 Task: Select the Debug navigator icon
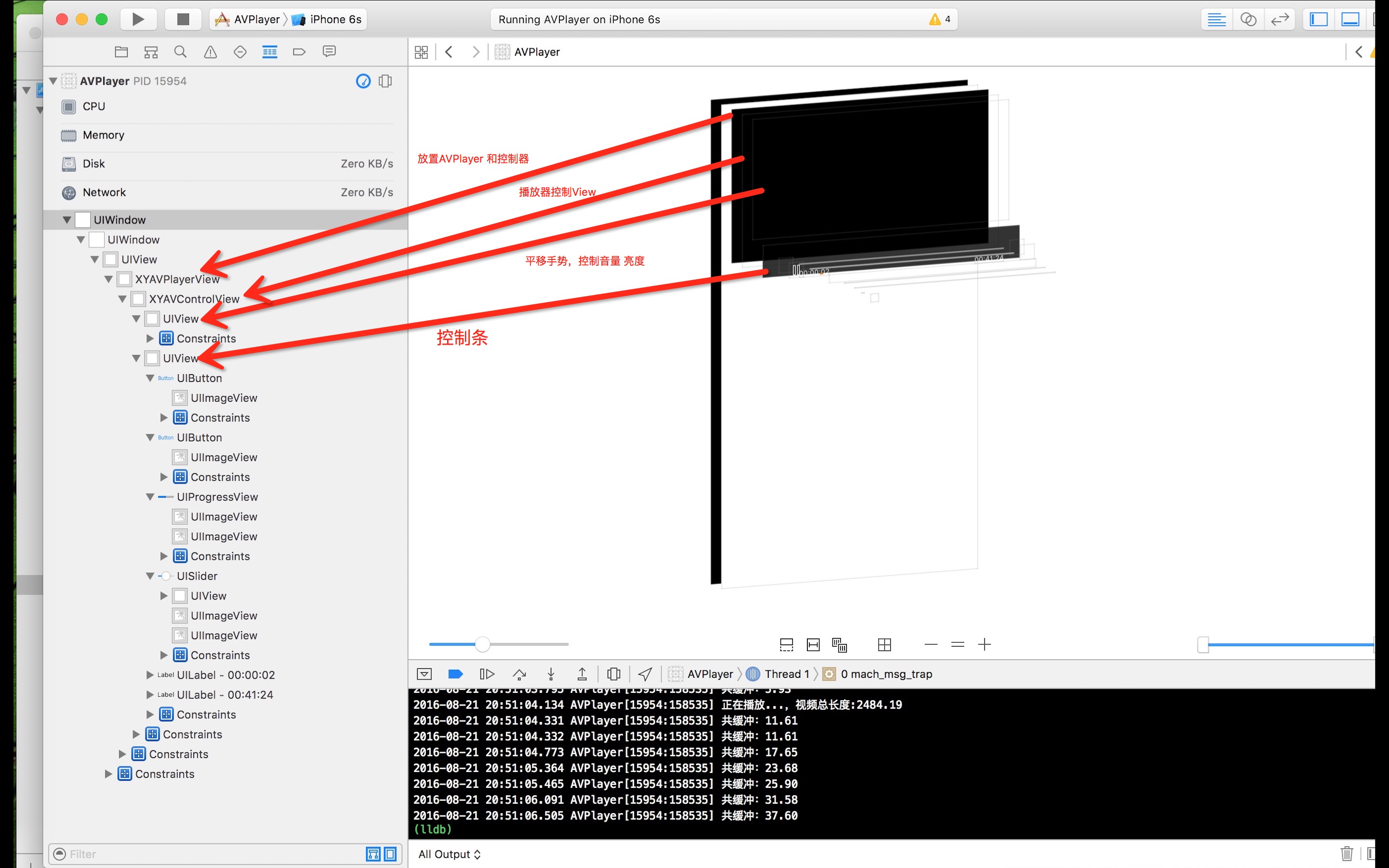[270, 52]
